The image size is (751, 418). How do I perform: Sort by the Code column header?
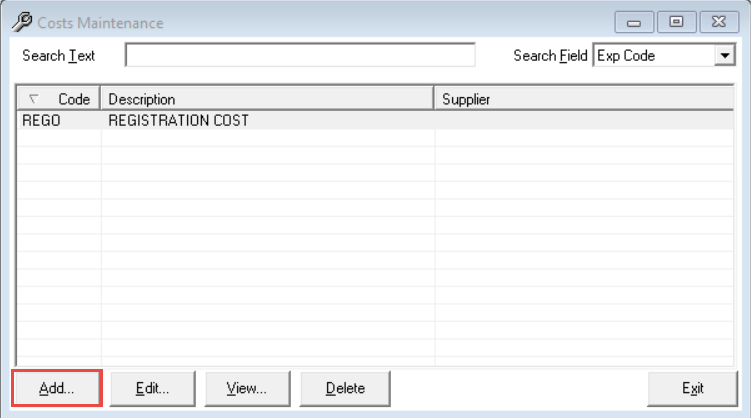59,99
